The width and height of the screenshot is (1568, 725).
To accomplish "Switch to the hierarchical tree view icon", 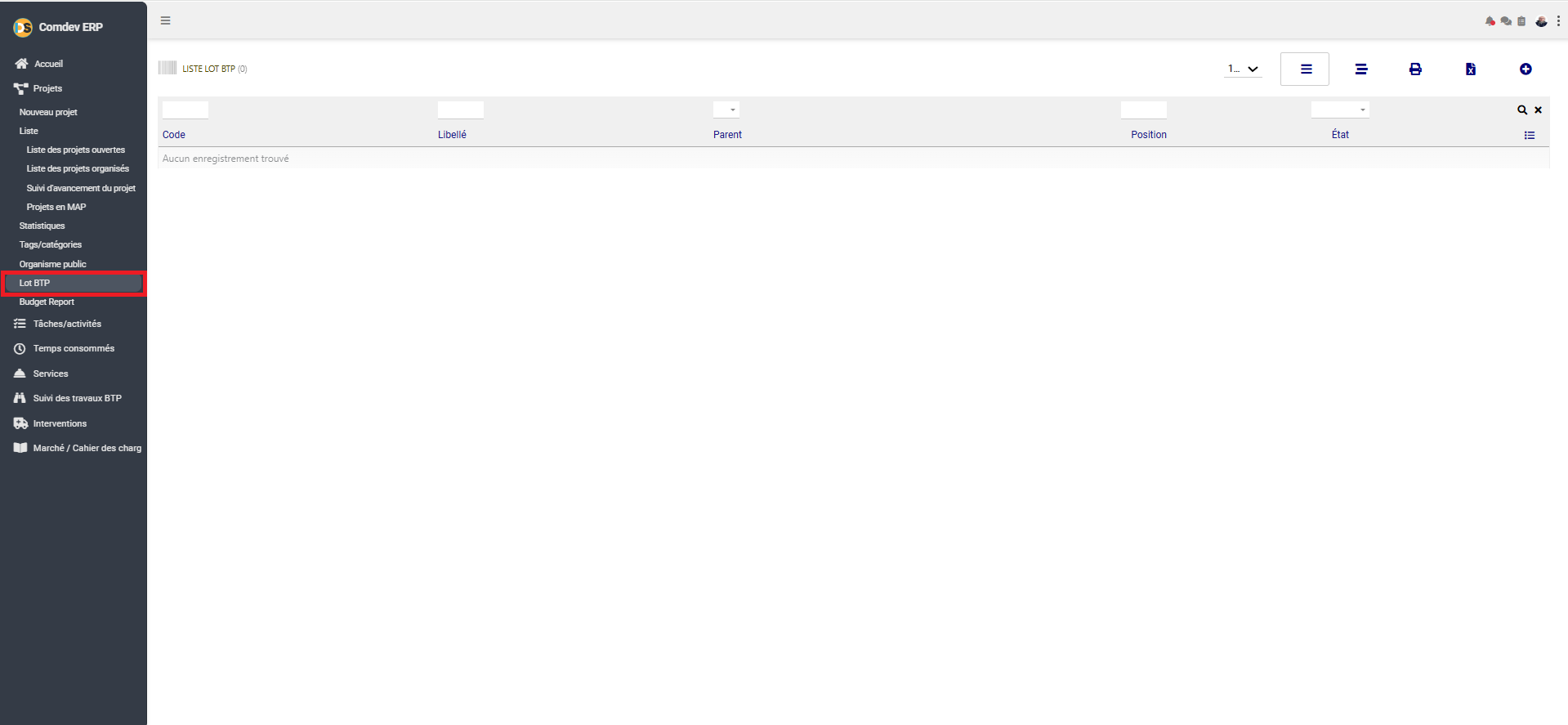I will tap(1361, 69).
